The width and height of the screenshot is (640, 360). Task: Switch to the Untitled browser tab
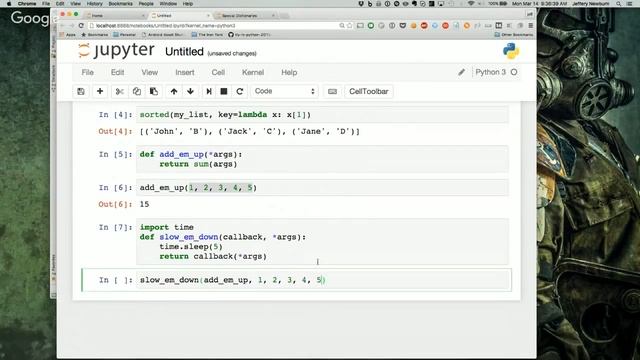coord(180,16)
